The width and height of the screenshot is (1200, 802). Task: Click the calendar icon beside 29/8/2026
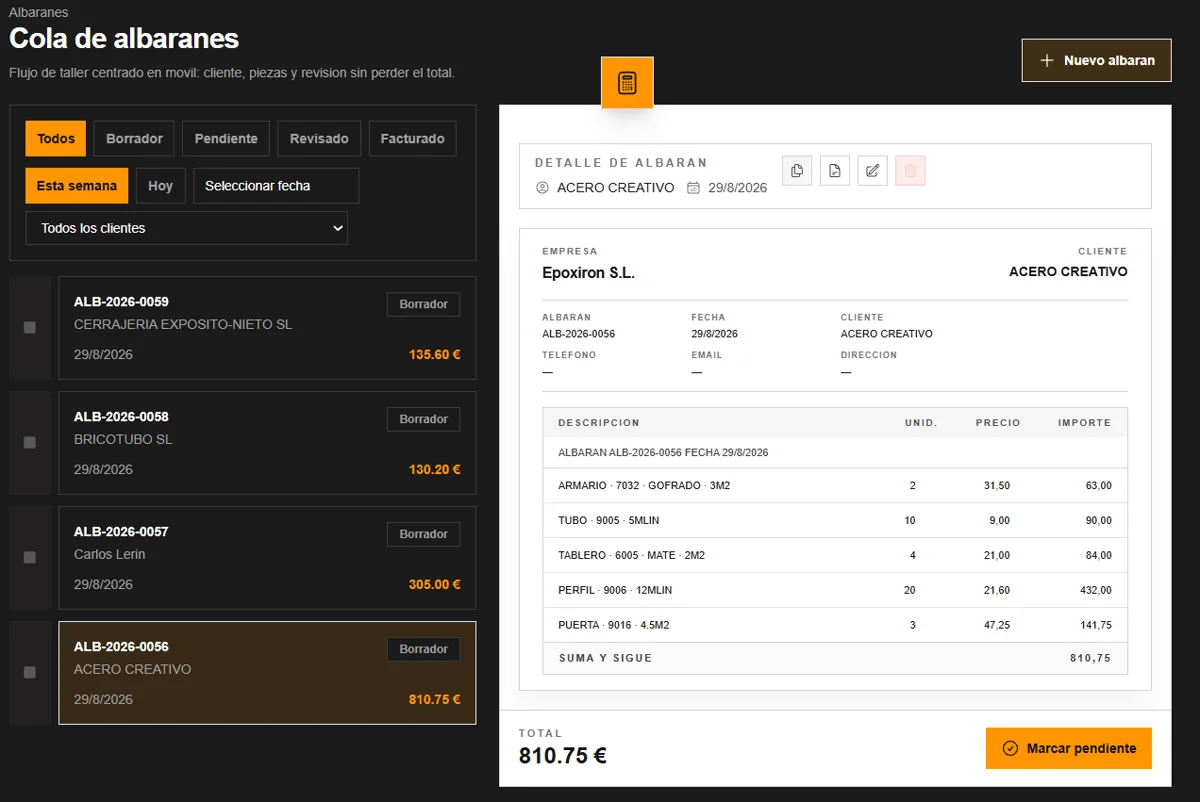(693, 188)
